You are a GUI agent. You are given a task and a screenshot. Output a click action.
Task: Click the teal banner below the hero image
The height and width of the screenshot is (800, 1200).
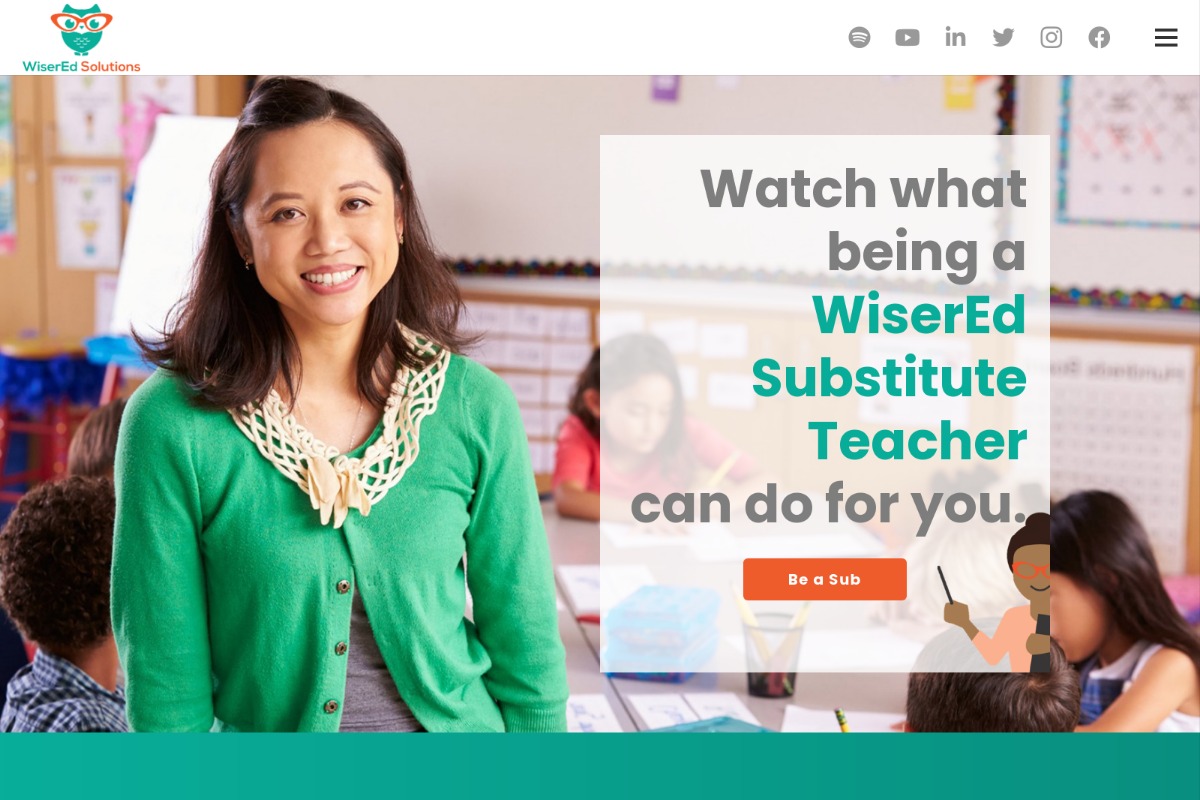(x=600, y=766)
